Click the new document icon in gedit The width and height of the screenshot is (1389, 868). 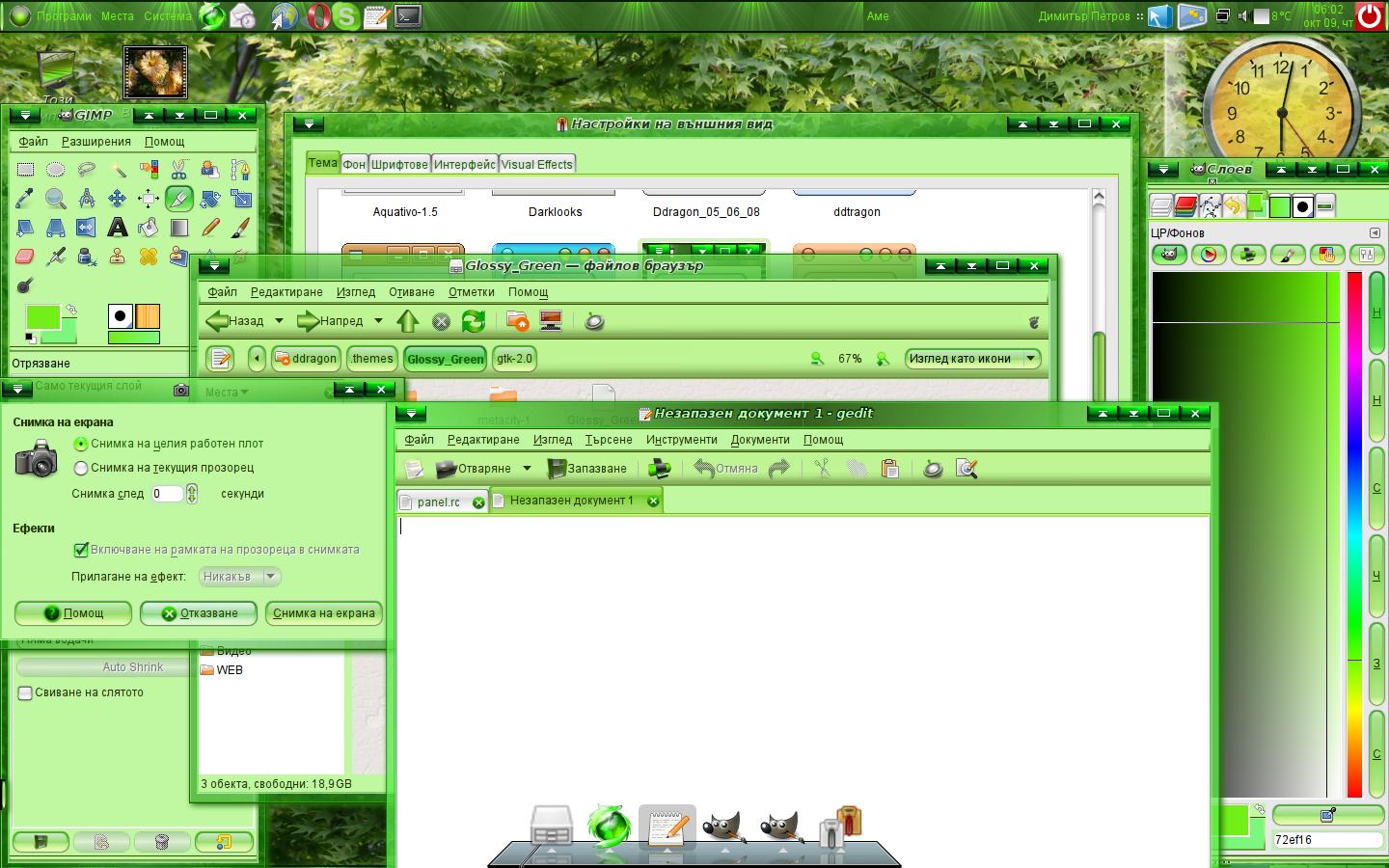coord(415,469)
